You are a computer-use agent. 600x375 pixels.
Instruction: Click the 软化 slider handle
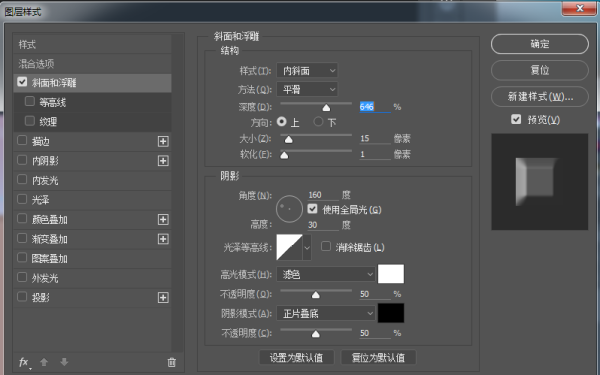tap(284, 155)
